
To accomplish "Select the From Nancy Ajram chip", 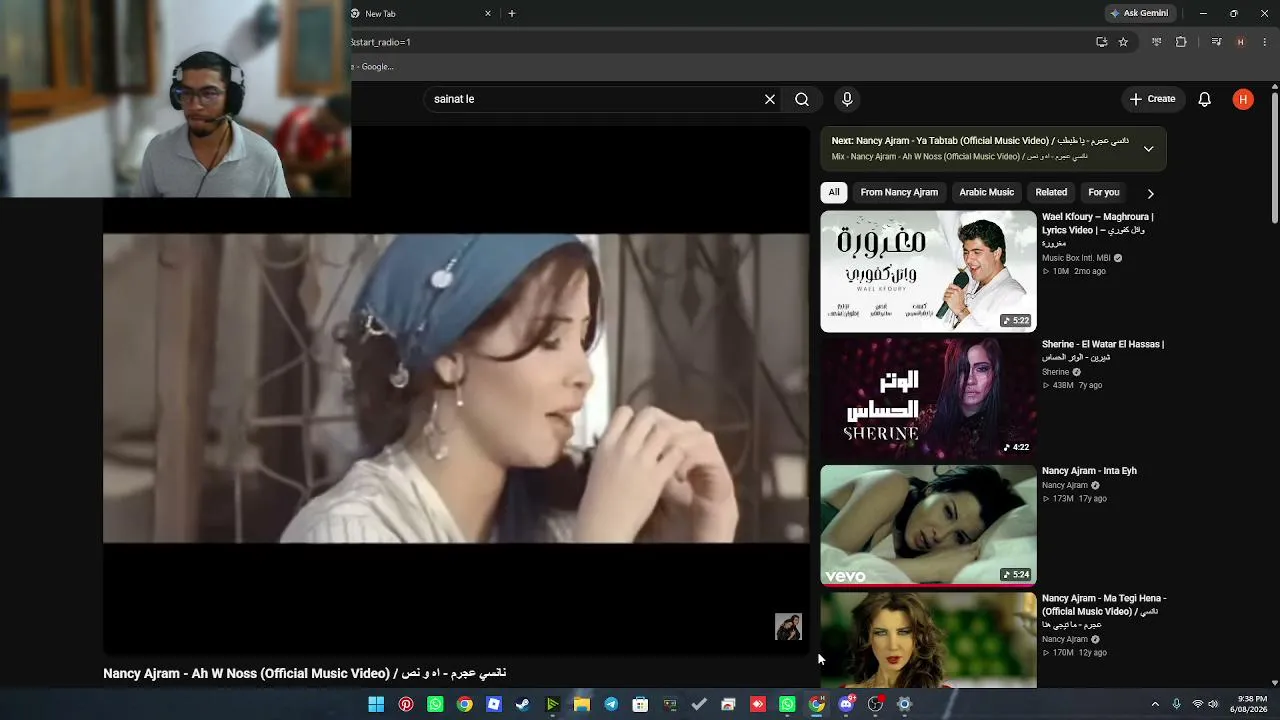I will click(899, 192).
